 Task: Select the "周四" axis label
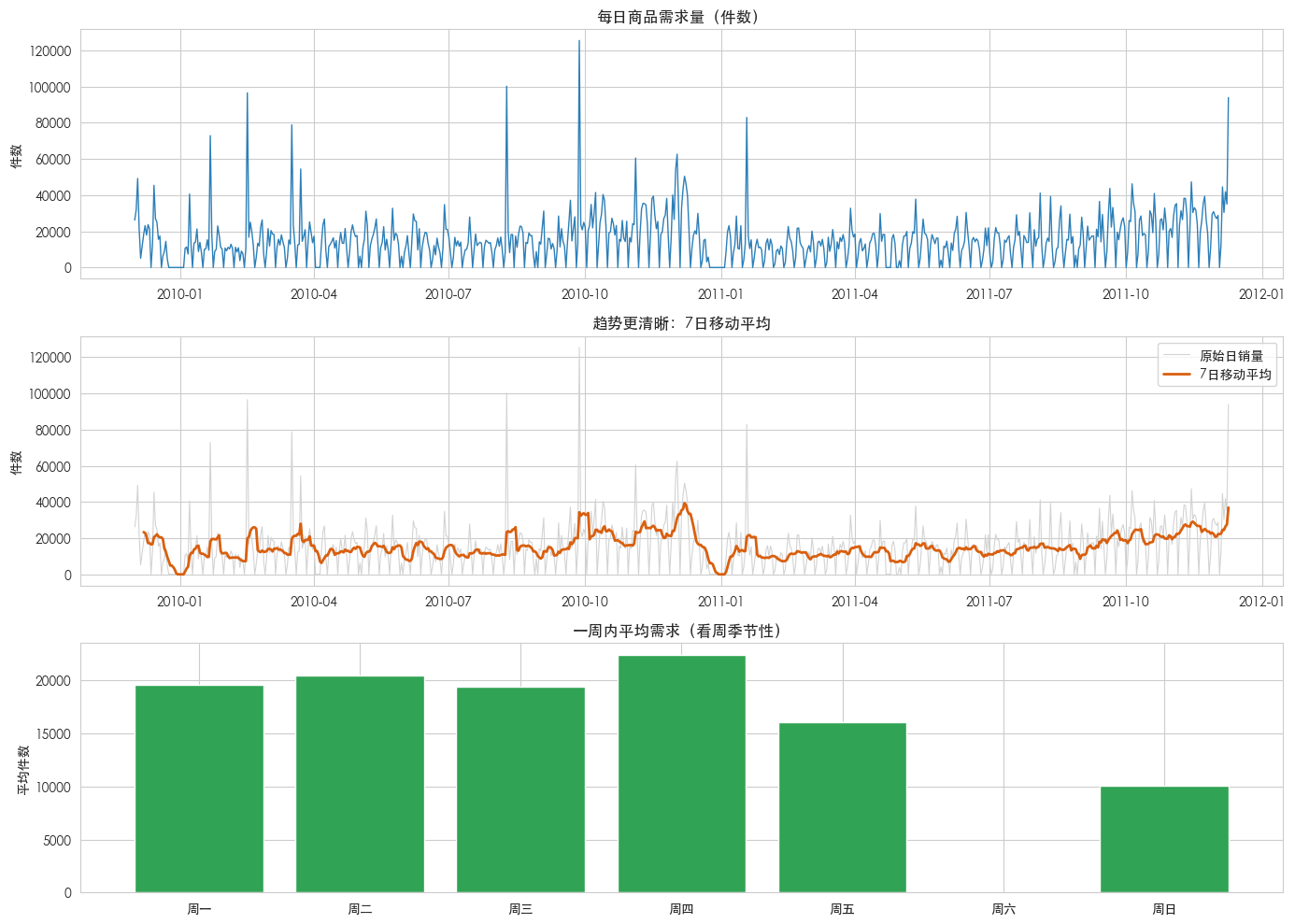[x=682, y=909]
